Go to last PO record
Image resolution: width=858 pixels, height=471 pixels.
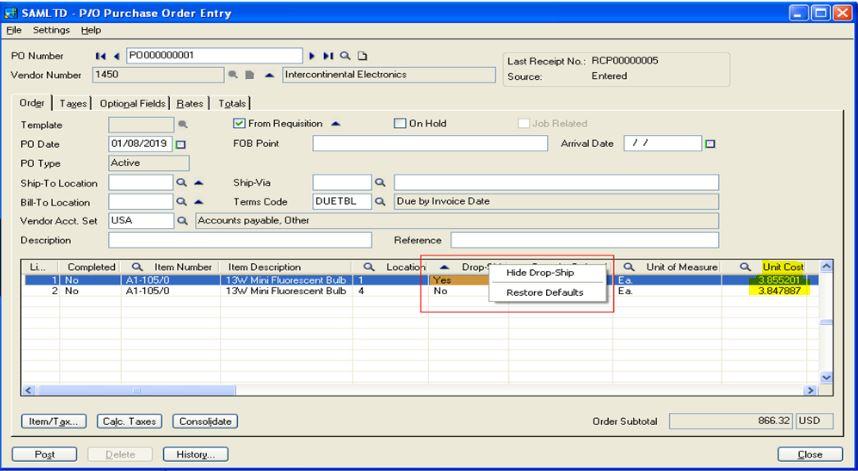tap(328, 56)
